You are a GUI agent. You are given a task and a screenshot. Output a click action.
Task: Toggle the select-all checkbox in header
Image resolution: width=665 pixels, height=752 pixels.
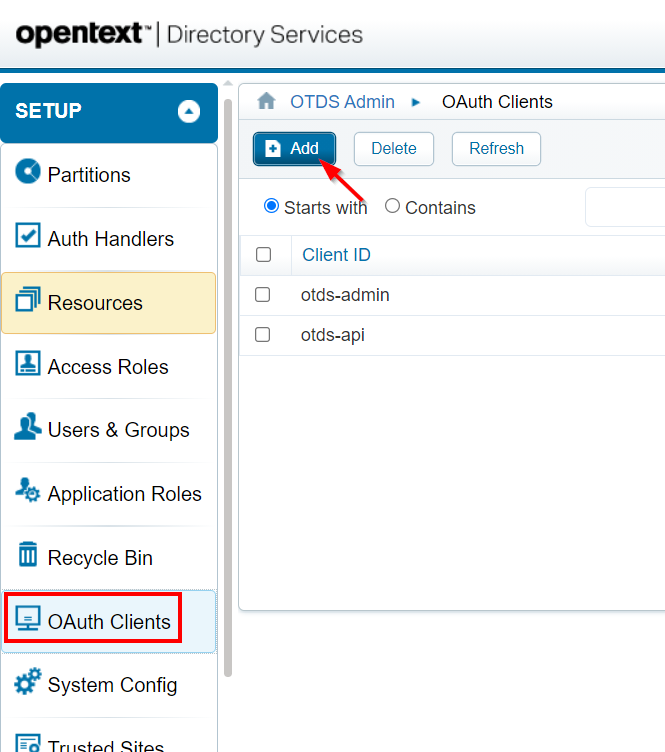click(264, 255)
